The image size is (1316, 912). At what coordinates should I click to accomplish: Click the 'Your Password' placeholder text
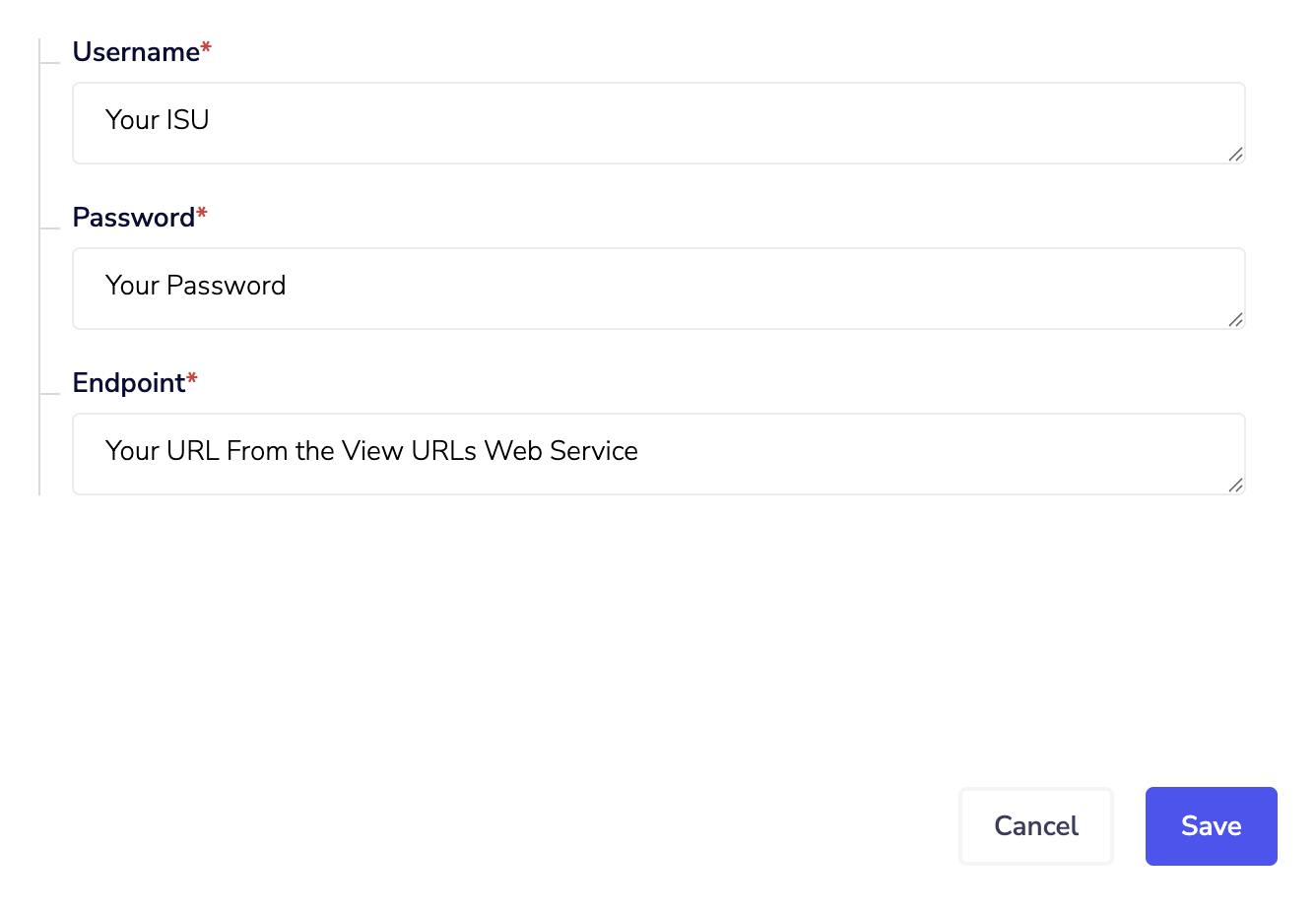(x=195, y=286)
